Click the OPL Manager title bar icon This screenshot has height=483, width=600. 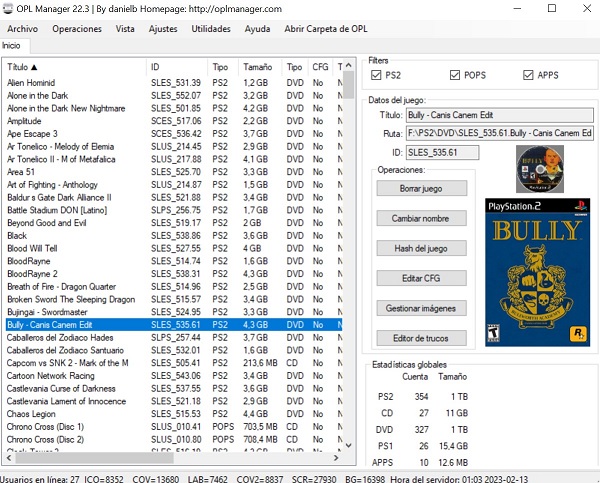point(9,8)
